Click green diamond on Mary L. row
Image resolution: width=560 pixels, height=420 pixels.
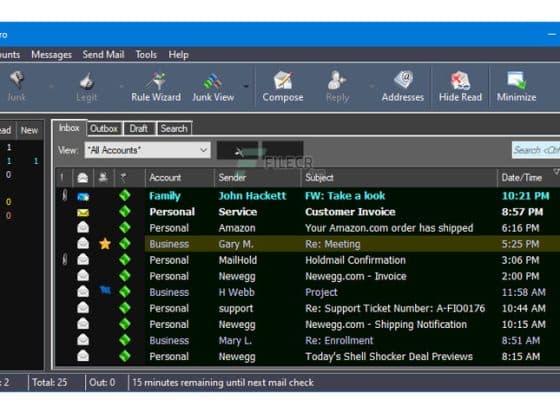(x=125, y=340)
